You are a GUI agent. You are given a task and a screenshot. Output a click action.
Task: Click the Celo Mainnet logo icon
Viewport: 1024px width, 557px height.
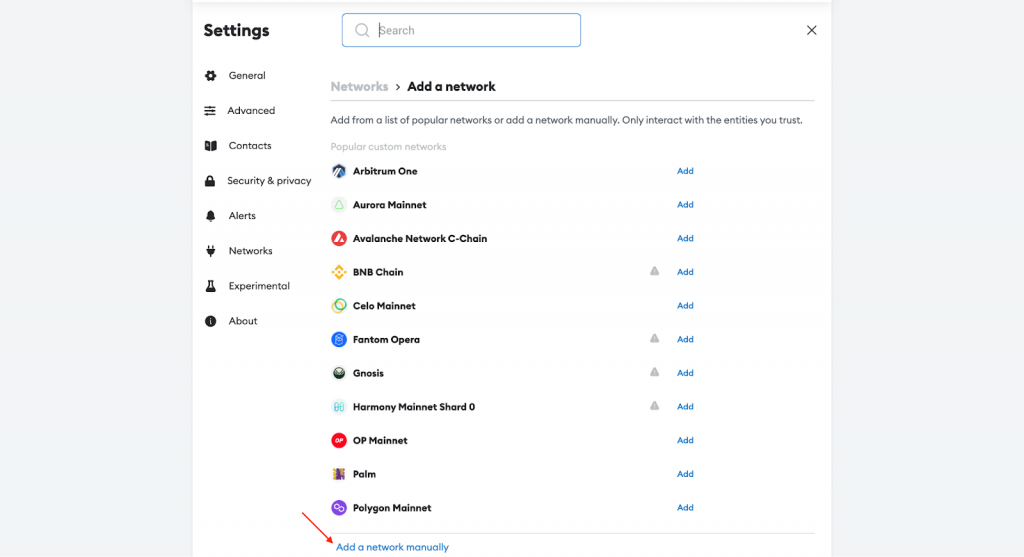pos(339,306)
